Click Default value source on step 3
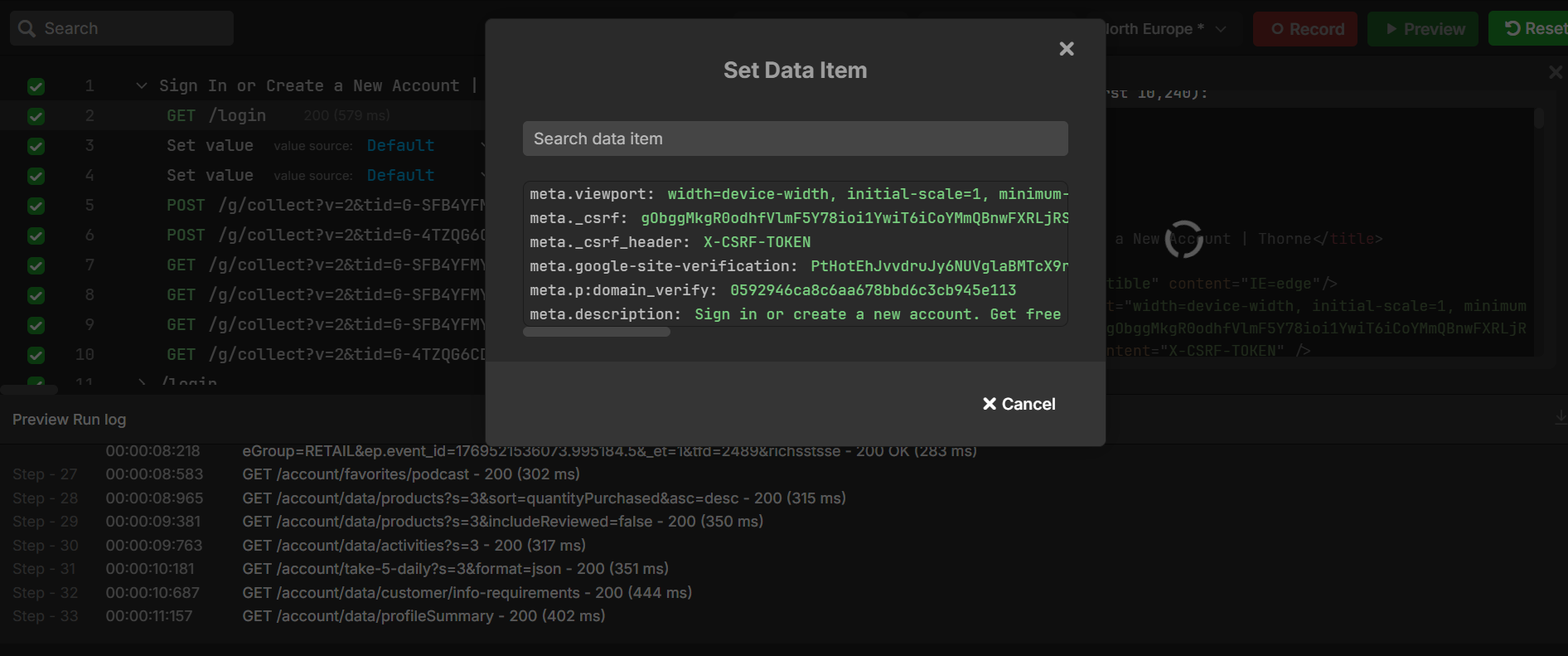The height and width of the screenshot is (656, 1568). tap(400, 146)
